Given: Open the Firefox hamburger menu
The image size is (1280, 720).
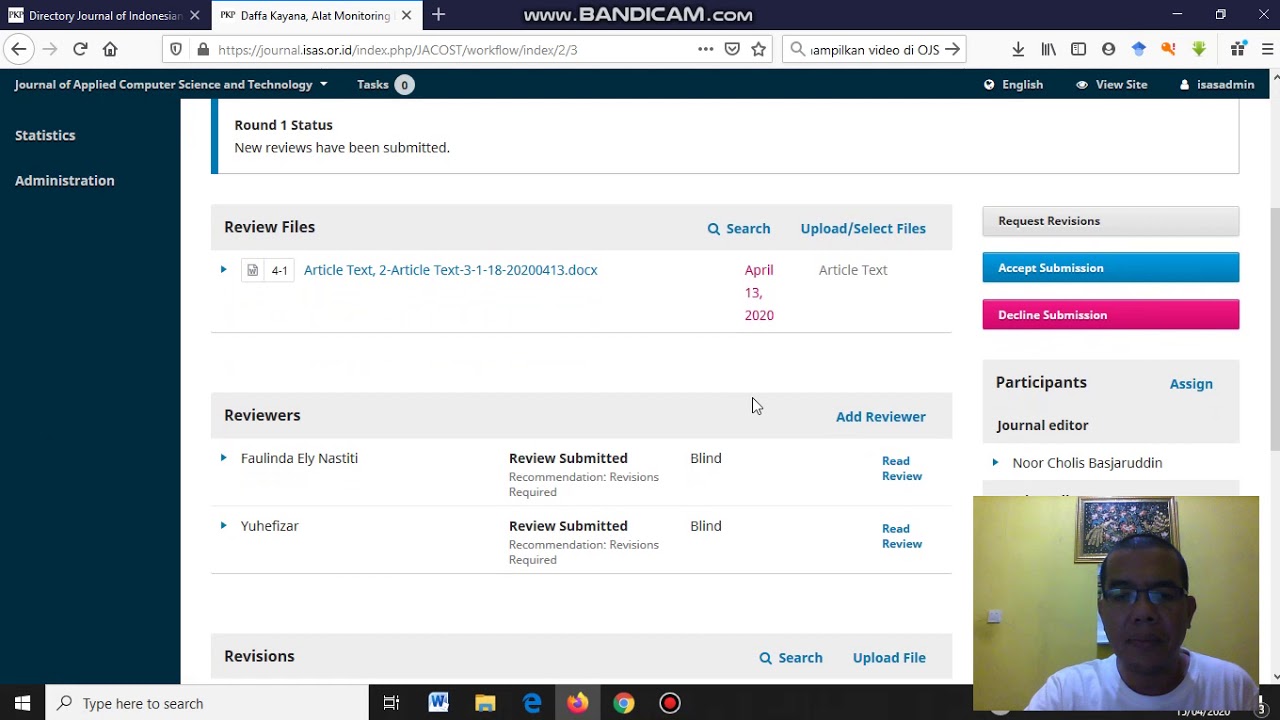Looking at the screenshot, I should click(1268, 49).
